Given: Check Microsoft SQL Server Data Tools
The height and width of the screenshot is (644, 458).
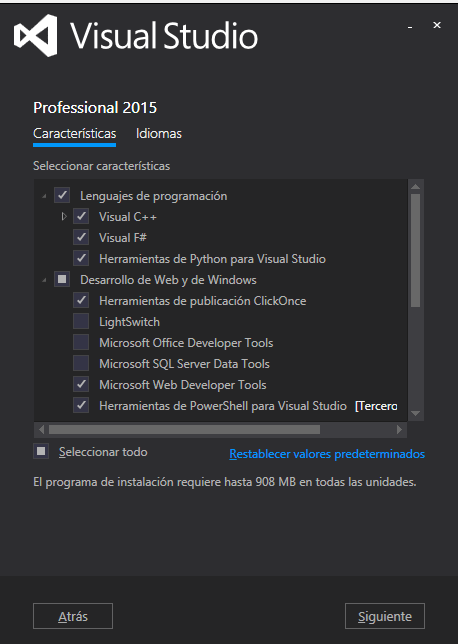Looking at the screenshot, I should coord(81,363).
